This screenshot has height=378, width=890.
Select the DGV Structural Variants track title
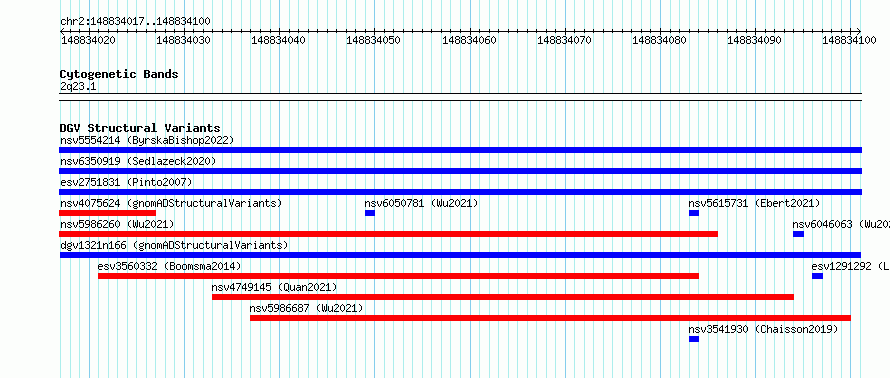coord(140,128)
